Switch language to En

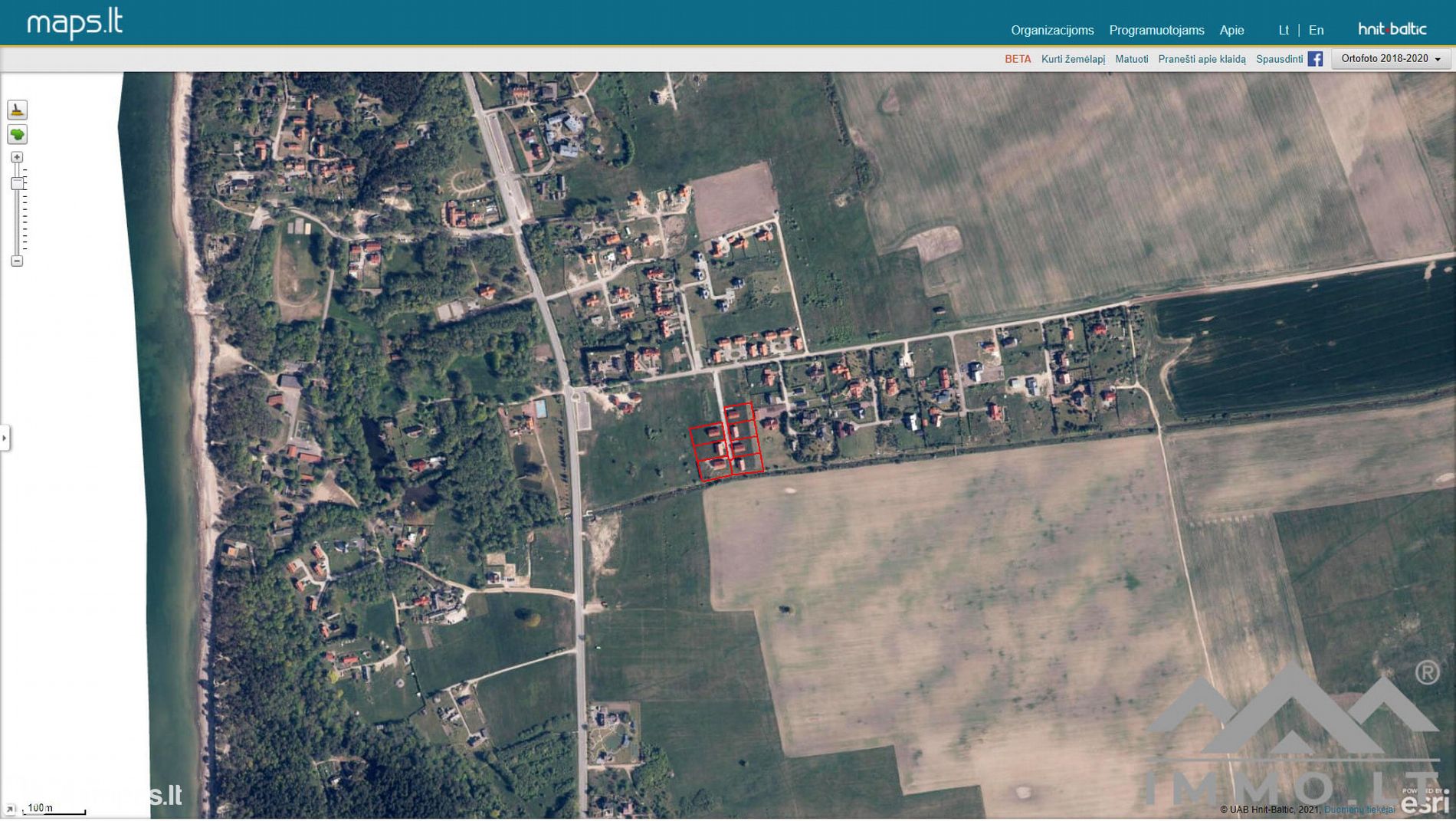pyautogui.click(x=1316, y=31)
